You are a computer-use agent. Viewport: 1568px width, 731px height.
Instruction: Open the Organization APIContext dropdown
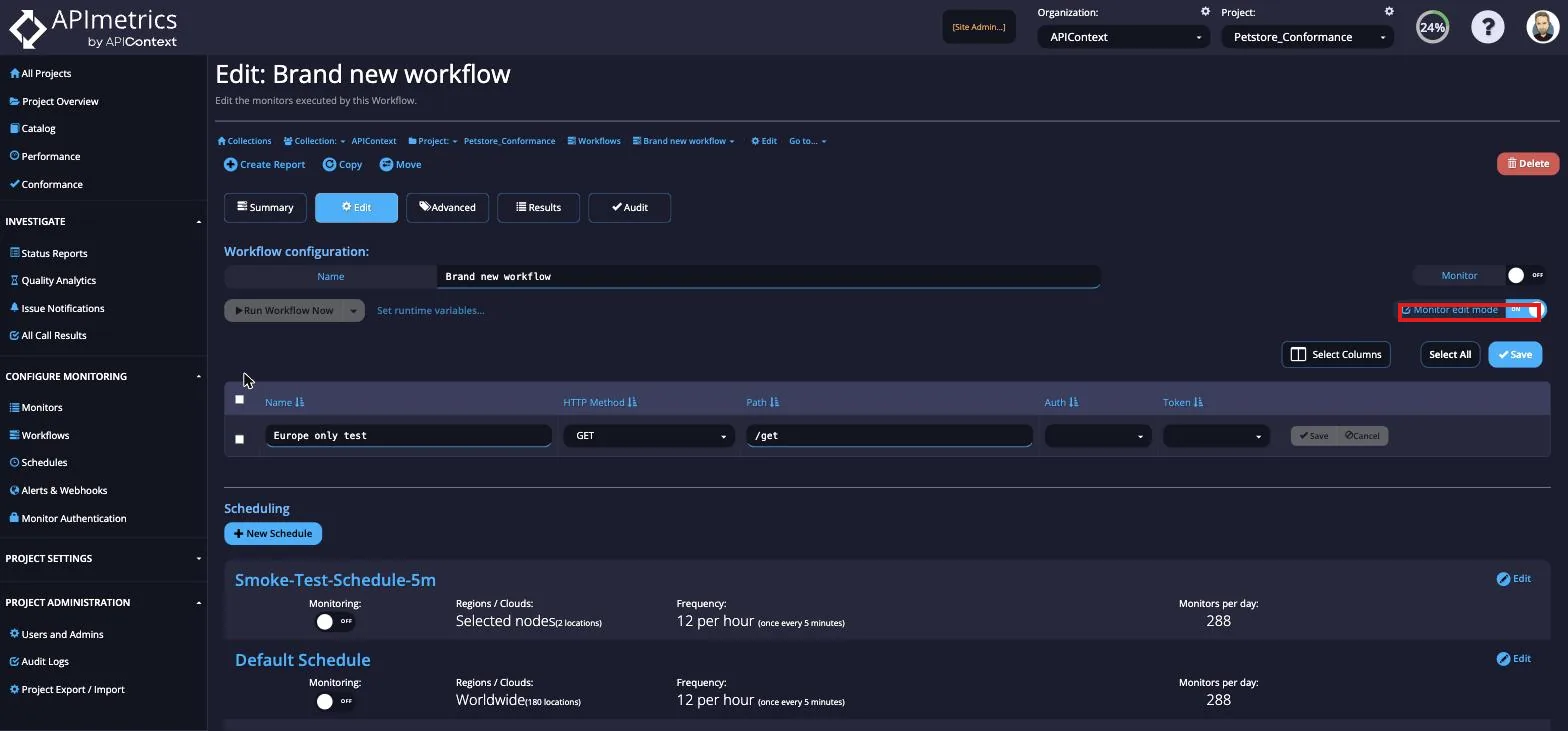coord(1125,37)
